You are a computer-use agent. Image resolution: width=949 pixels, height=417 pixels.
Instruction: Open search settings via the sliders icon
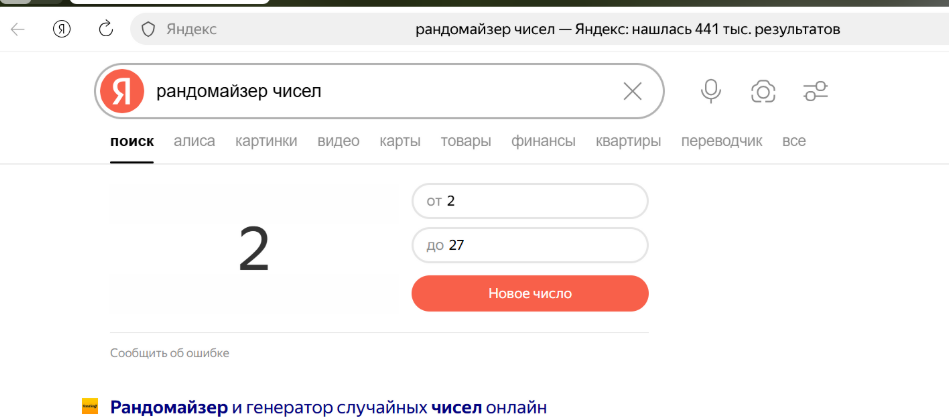[815, 92]
